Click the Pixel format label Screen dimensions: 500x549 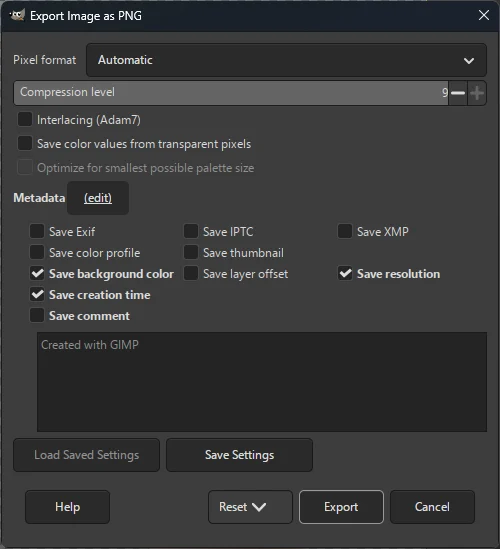44,60
